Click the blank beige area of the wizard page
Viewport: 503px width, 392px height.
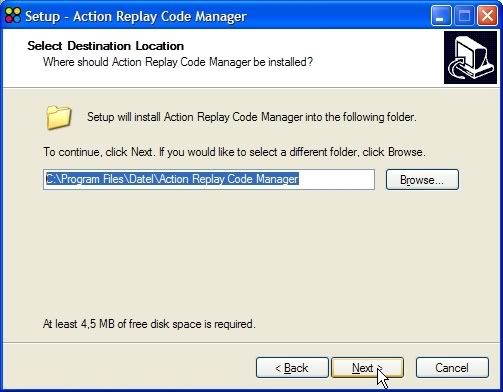tap(250, 253)
